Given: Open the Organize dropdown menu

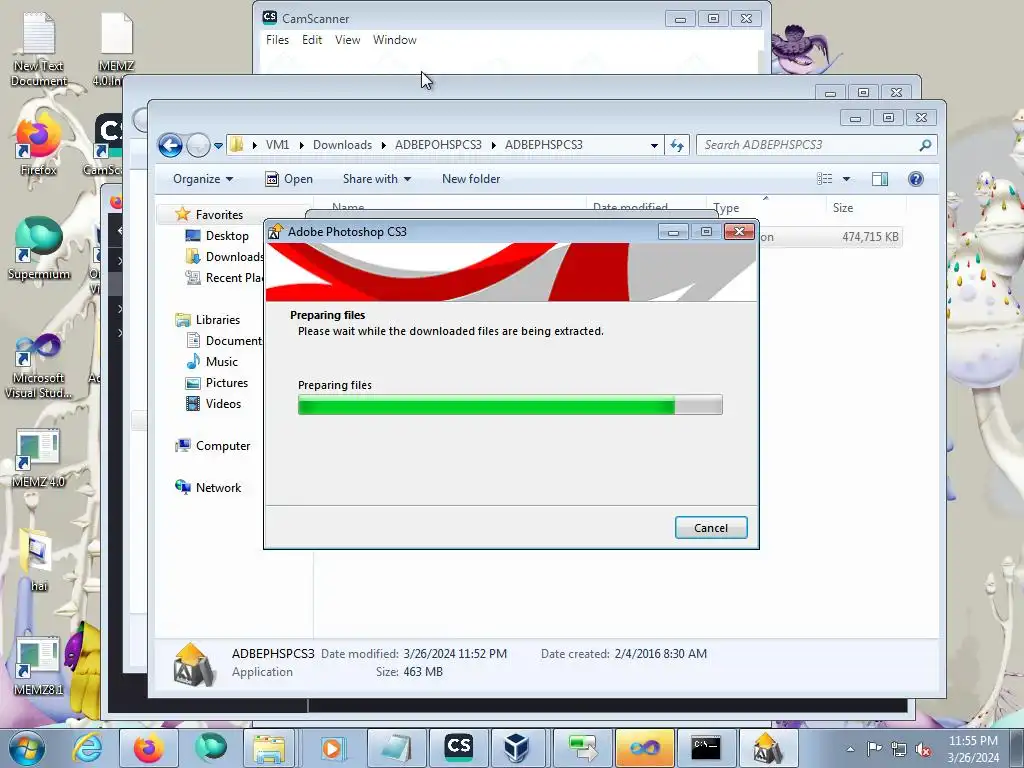Looking at the screenshot, I should 202,179.
